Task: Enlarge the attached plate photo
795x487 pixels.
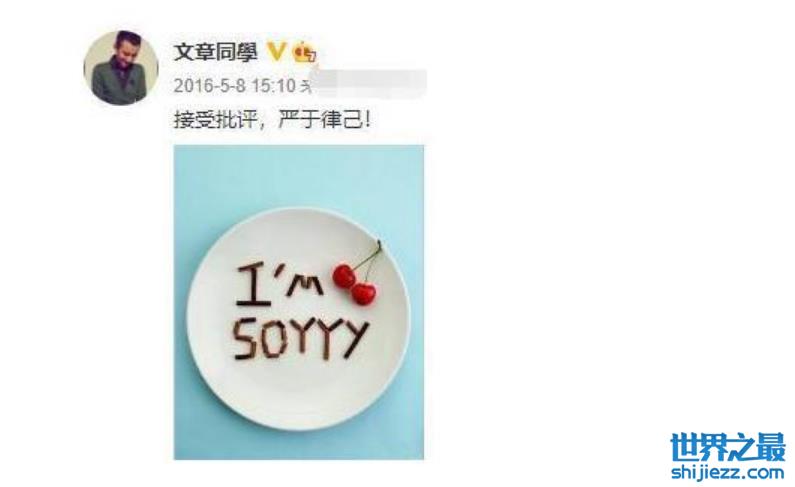Action: pos(299,302)
